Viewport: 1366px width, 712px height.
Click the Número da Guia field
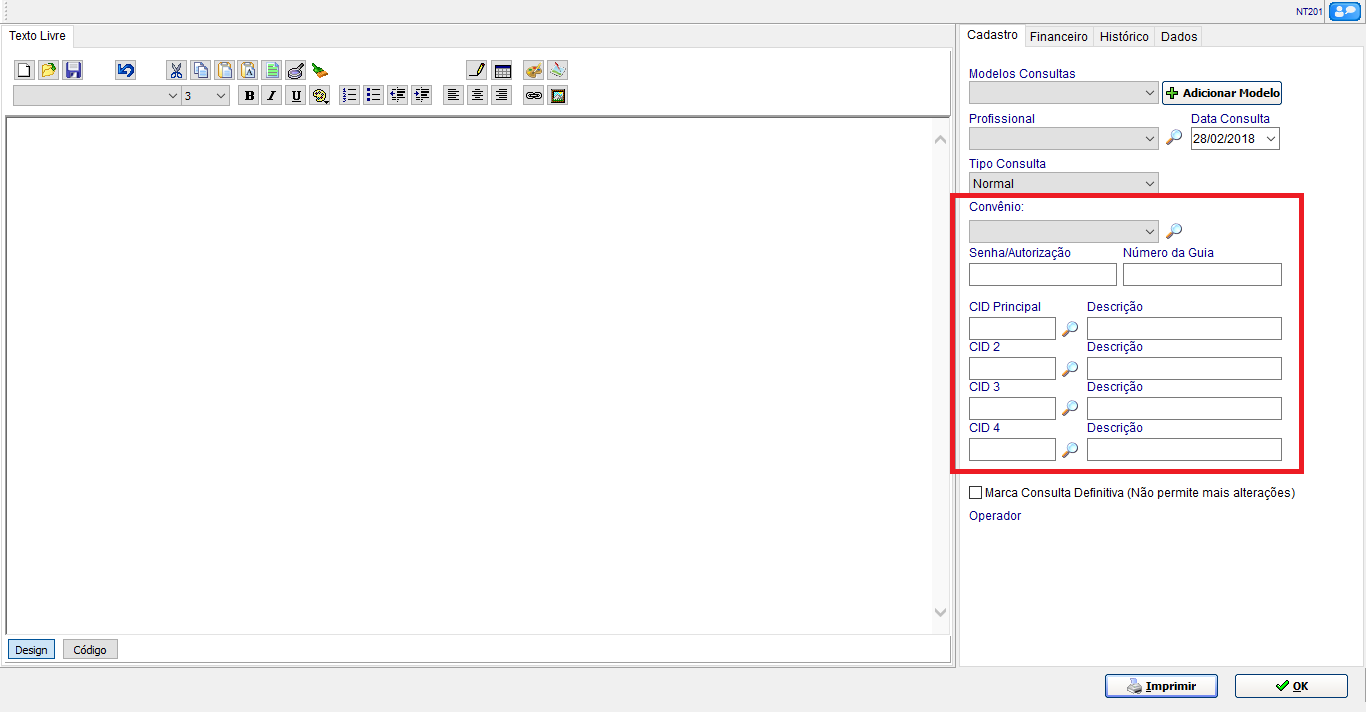point(1201,275)
